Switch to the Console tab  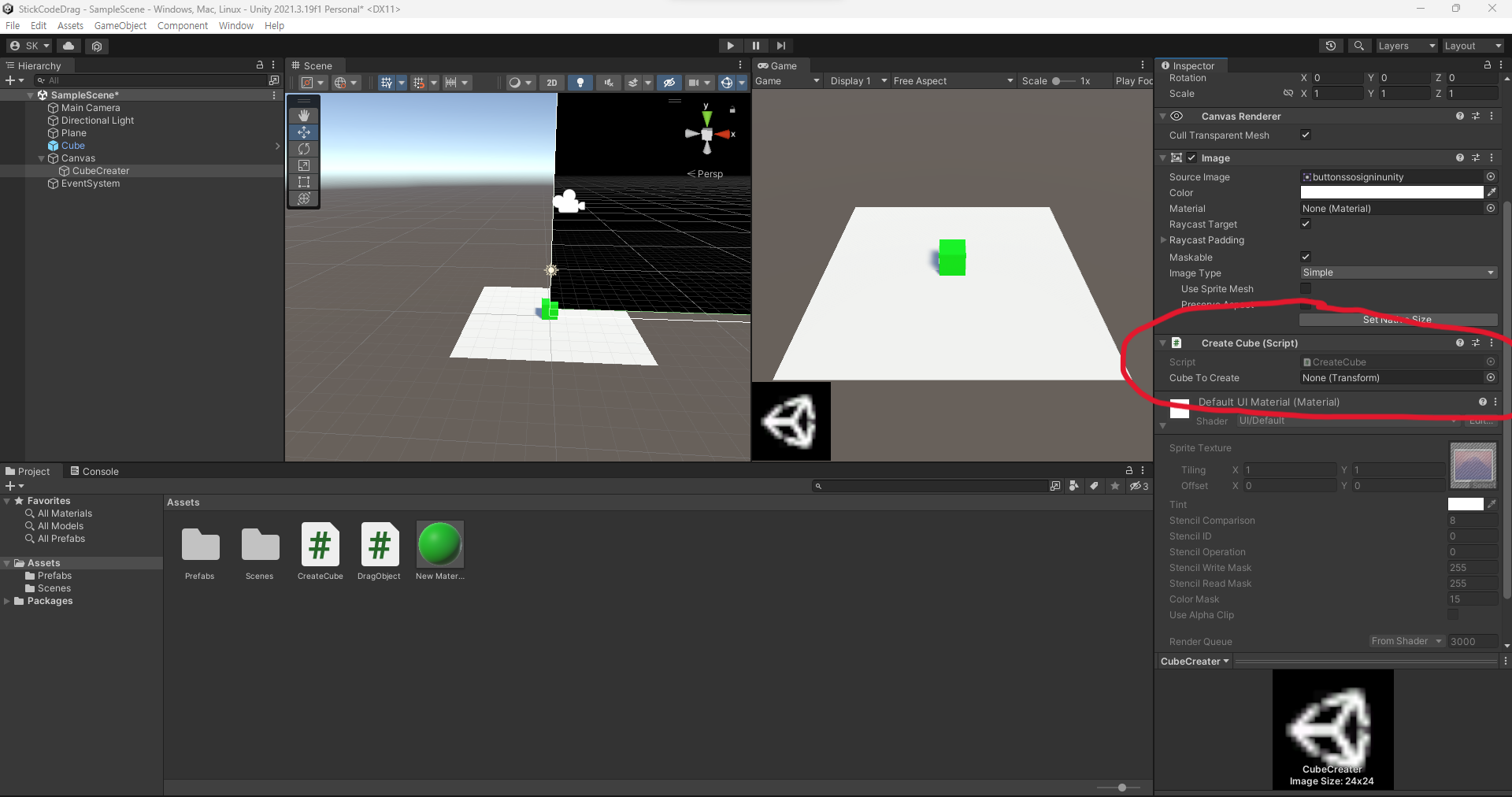point(94,471)
